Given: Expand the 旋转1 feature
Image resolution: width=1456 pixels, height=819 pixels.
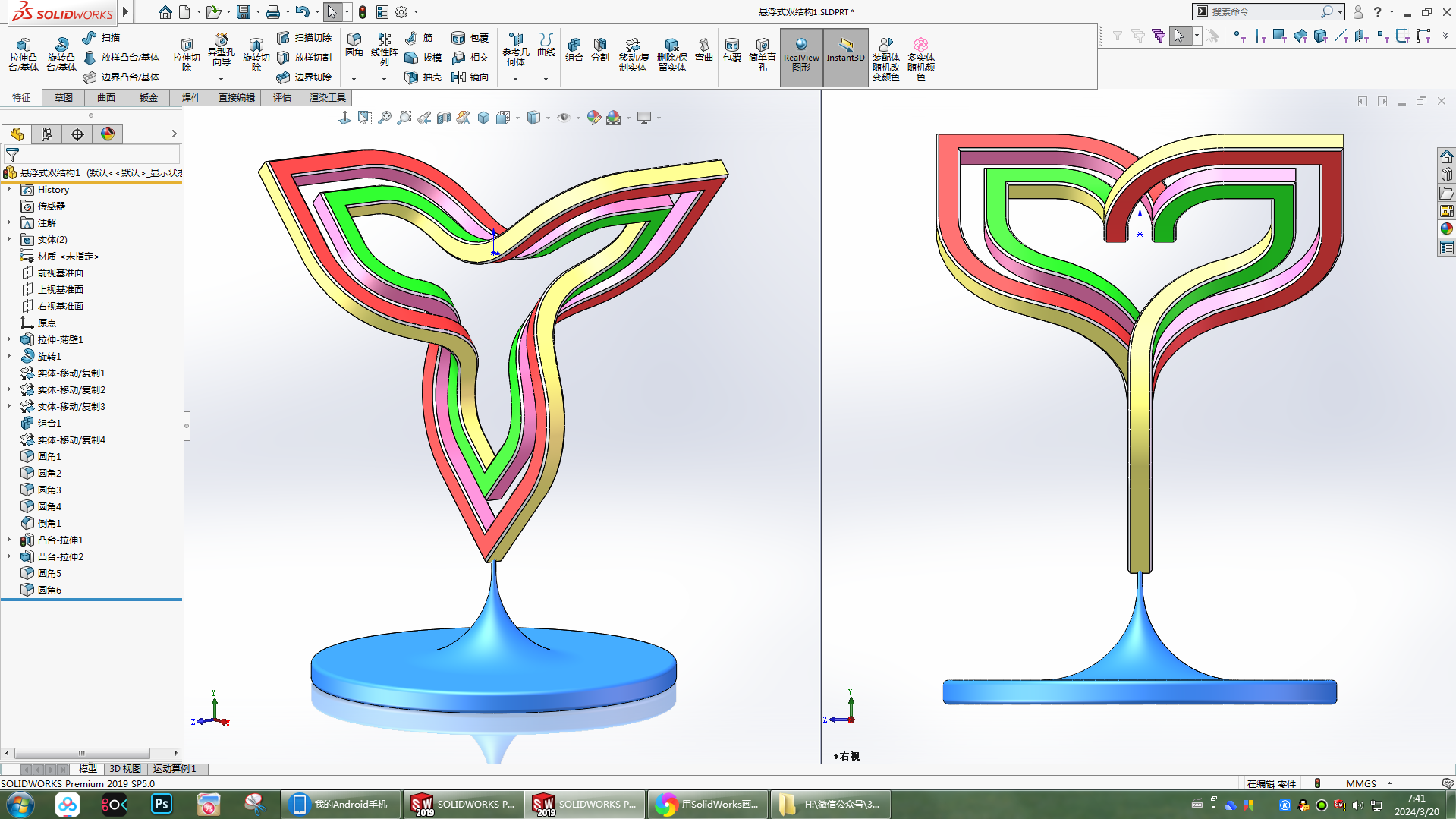Looking at the screenshot, I should pos(9,357).
